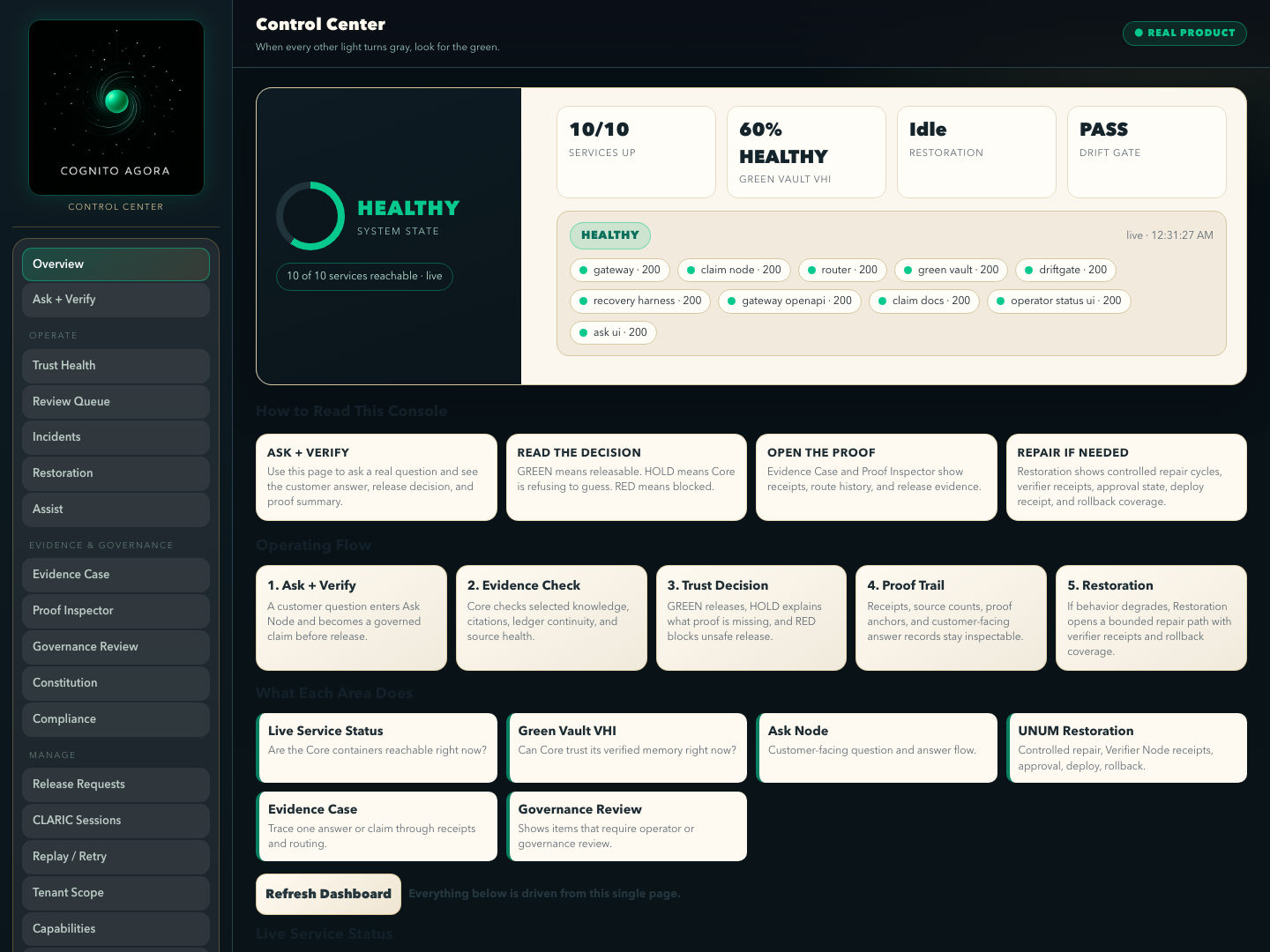Open Tenant Scope page
Screen dimensions: 1270x952
pyautogui.click(x=116, y=893)
